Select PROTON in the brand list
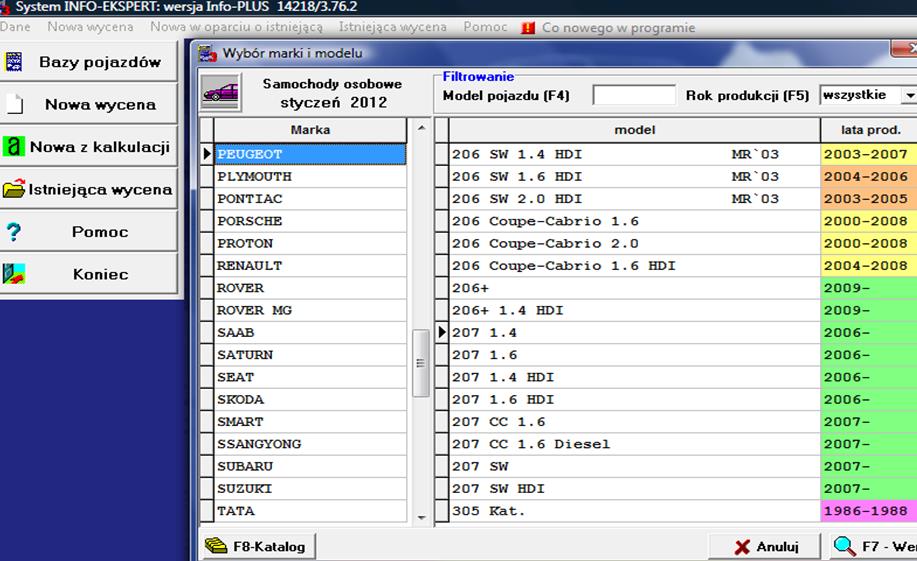 pos(310,243)
